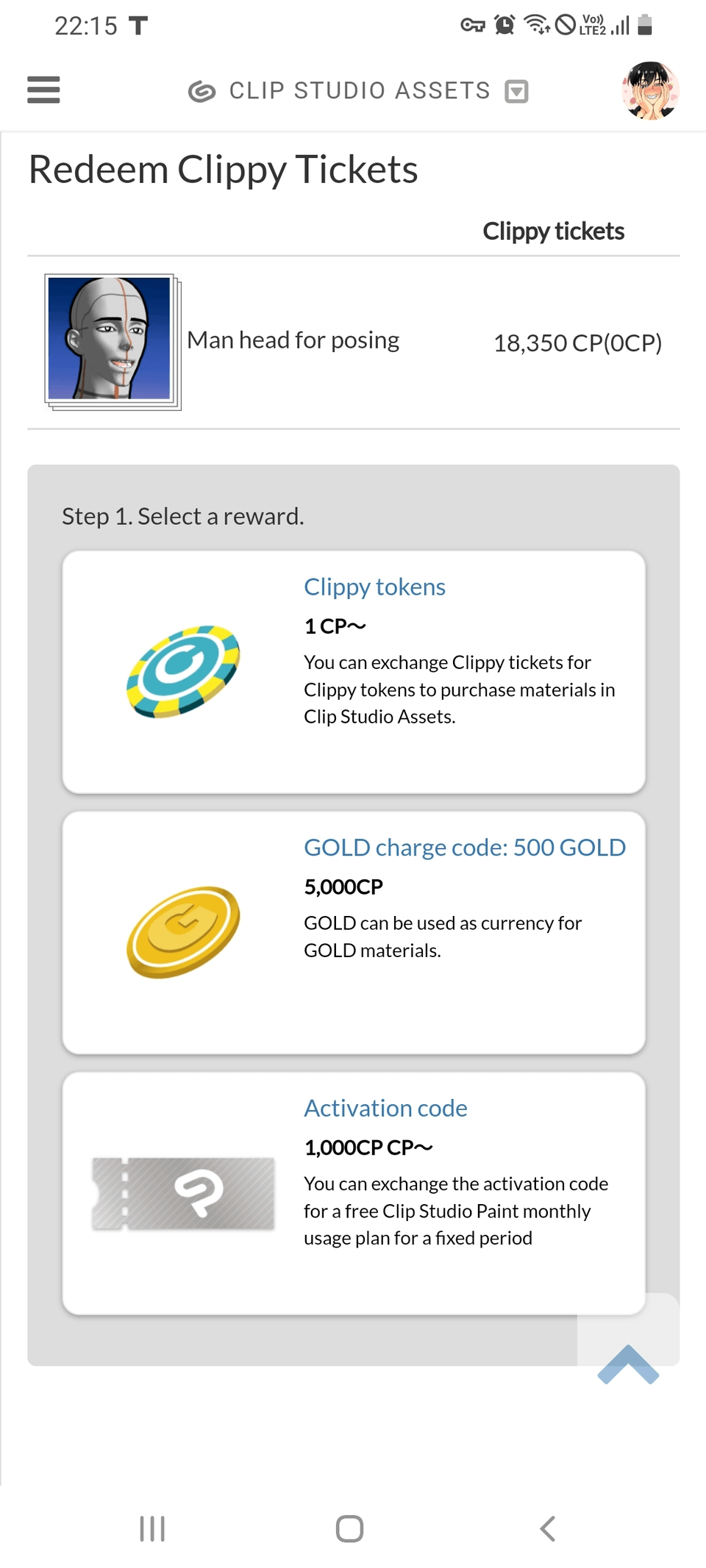The width and height of the screenshot is (706, 1568).
Task: Open the hamburger menu
Action: click(x=43, y=90)
